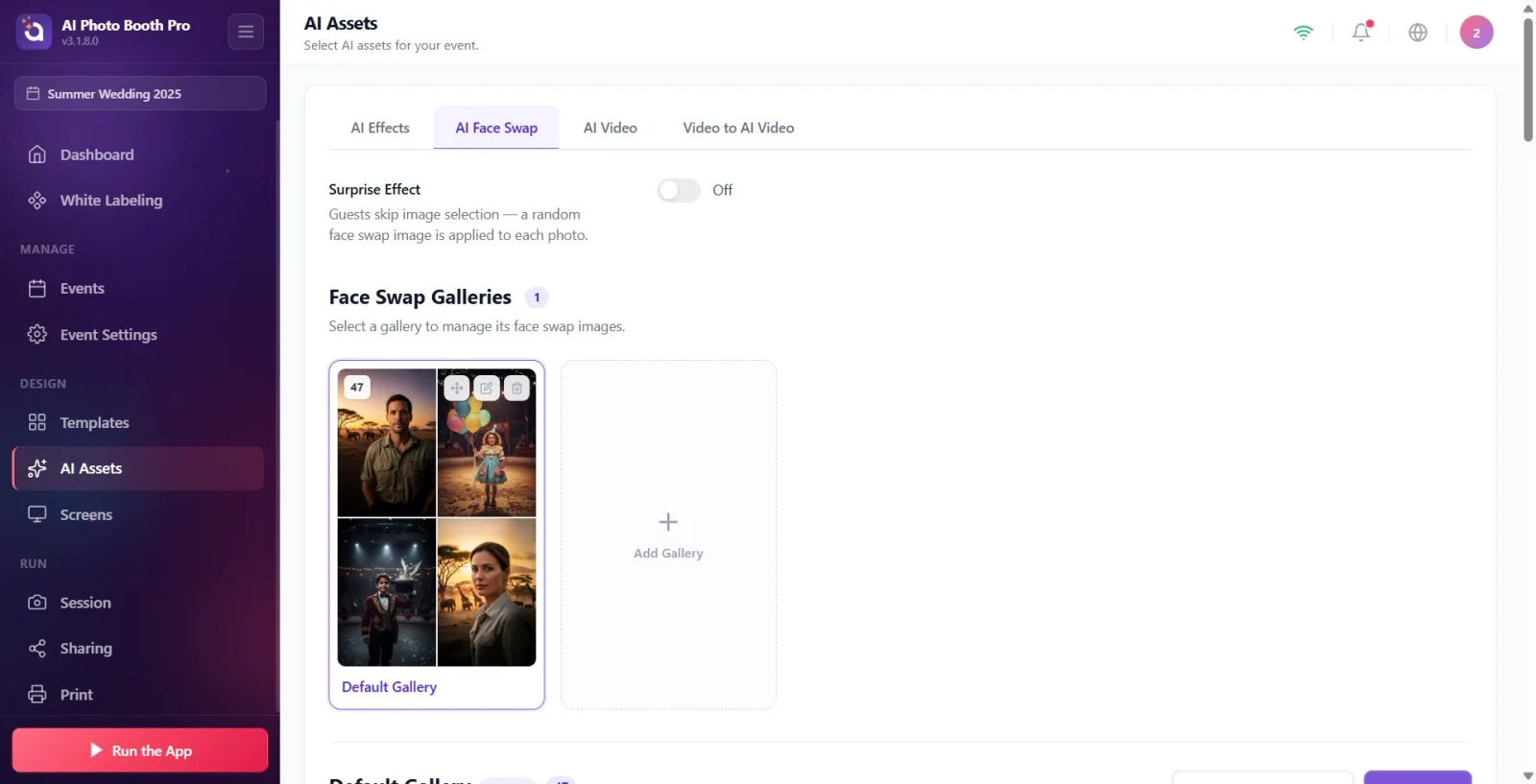1536x784 pixels.
Task: Click the Templates grid icon
Action: [37, 423]
